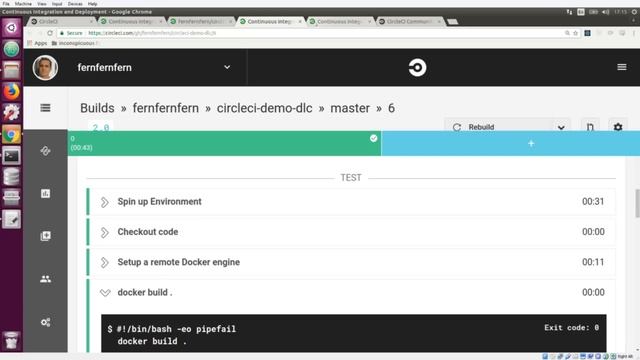Viewport: 640px width, 360px height.
Task: Open the Insights chart icon in the sidebar
Action: pyautogui.click(x=45, y=193)
